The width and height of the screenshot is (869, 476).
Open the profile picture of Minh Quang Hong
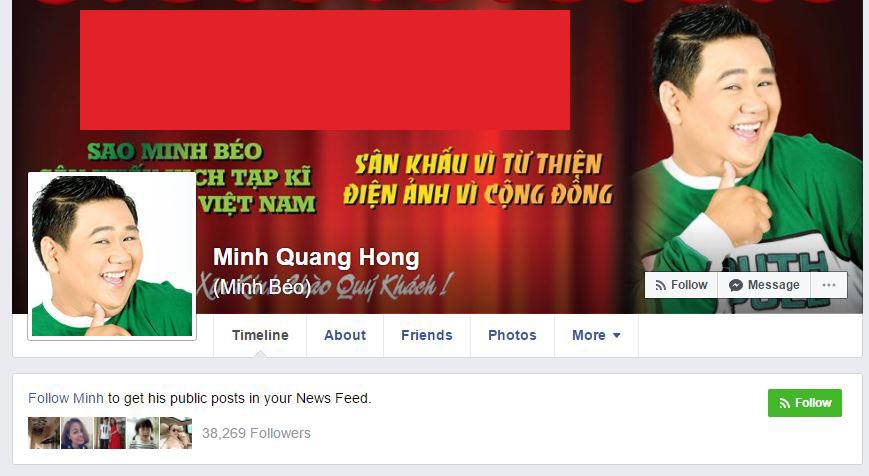112,256
